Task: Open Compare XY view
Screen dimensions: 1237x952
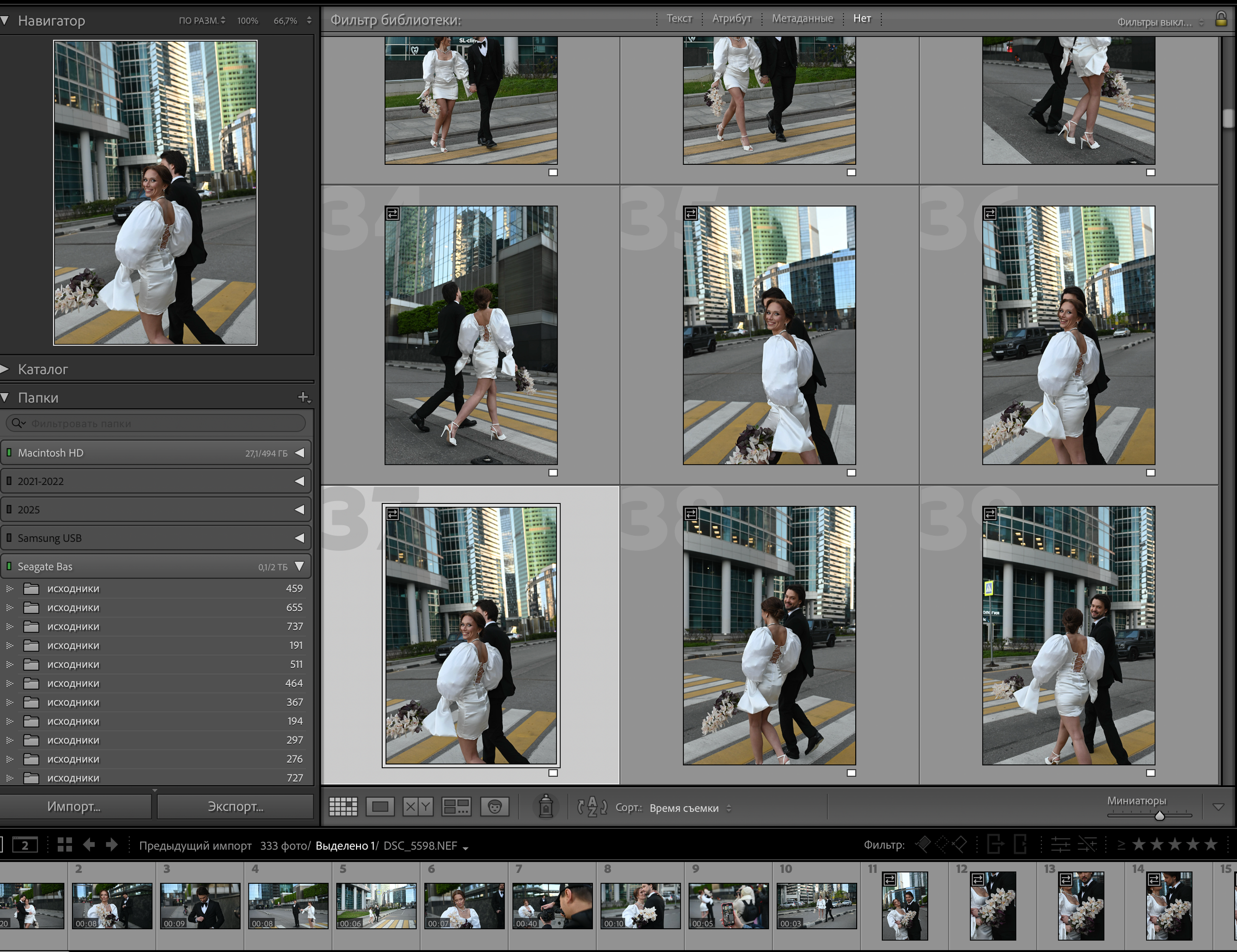Action: 418,807
